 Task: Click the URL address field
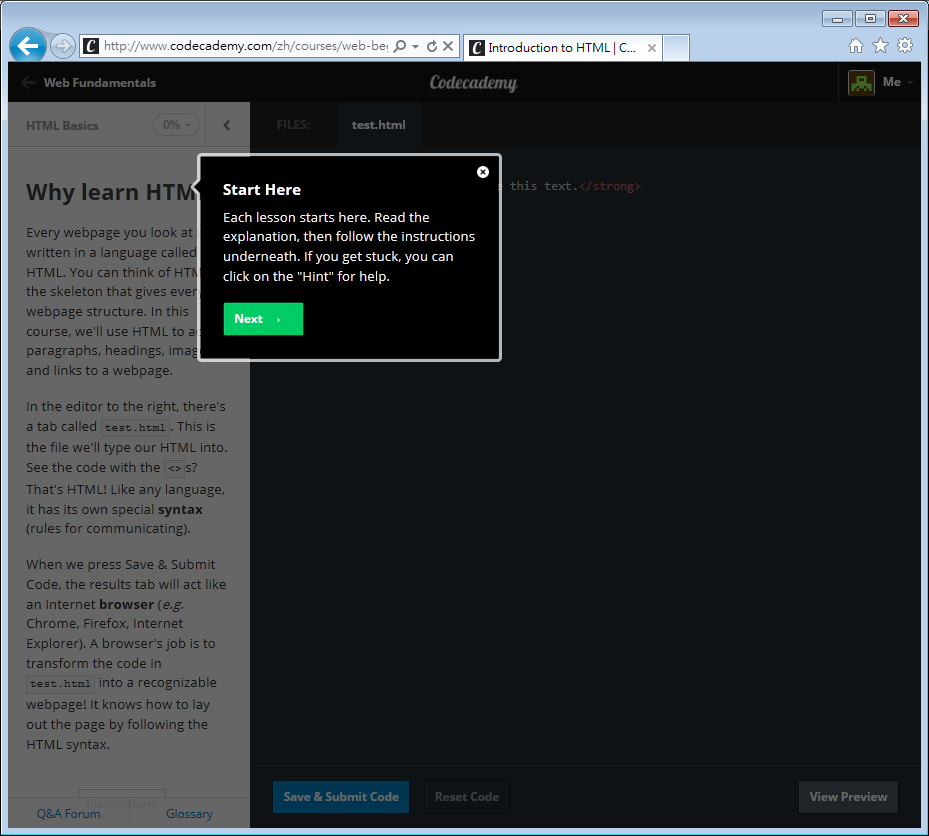pos(246,46)
